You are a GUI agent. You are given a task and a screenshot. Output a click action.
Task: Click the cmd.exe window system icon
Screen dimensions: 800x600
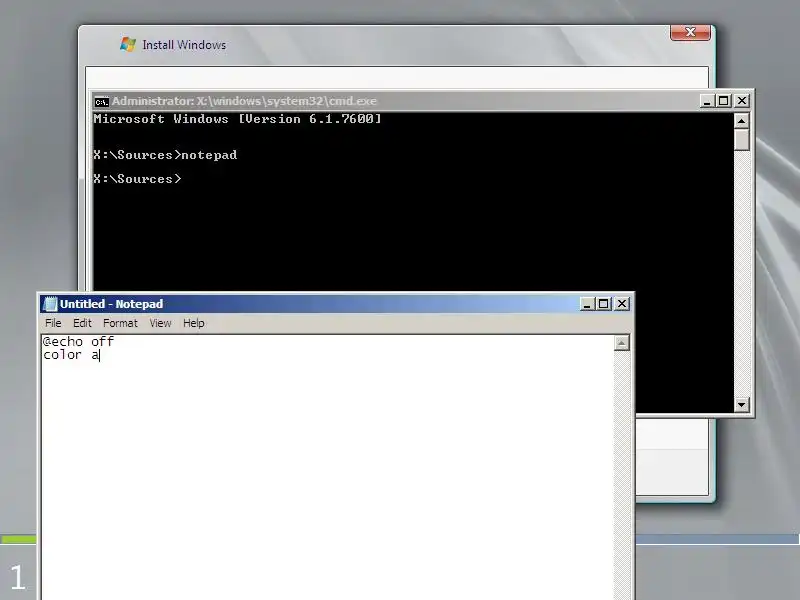[102, 102]
